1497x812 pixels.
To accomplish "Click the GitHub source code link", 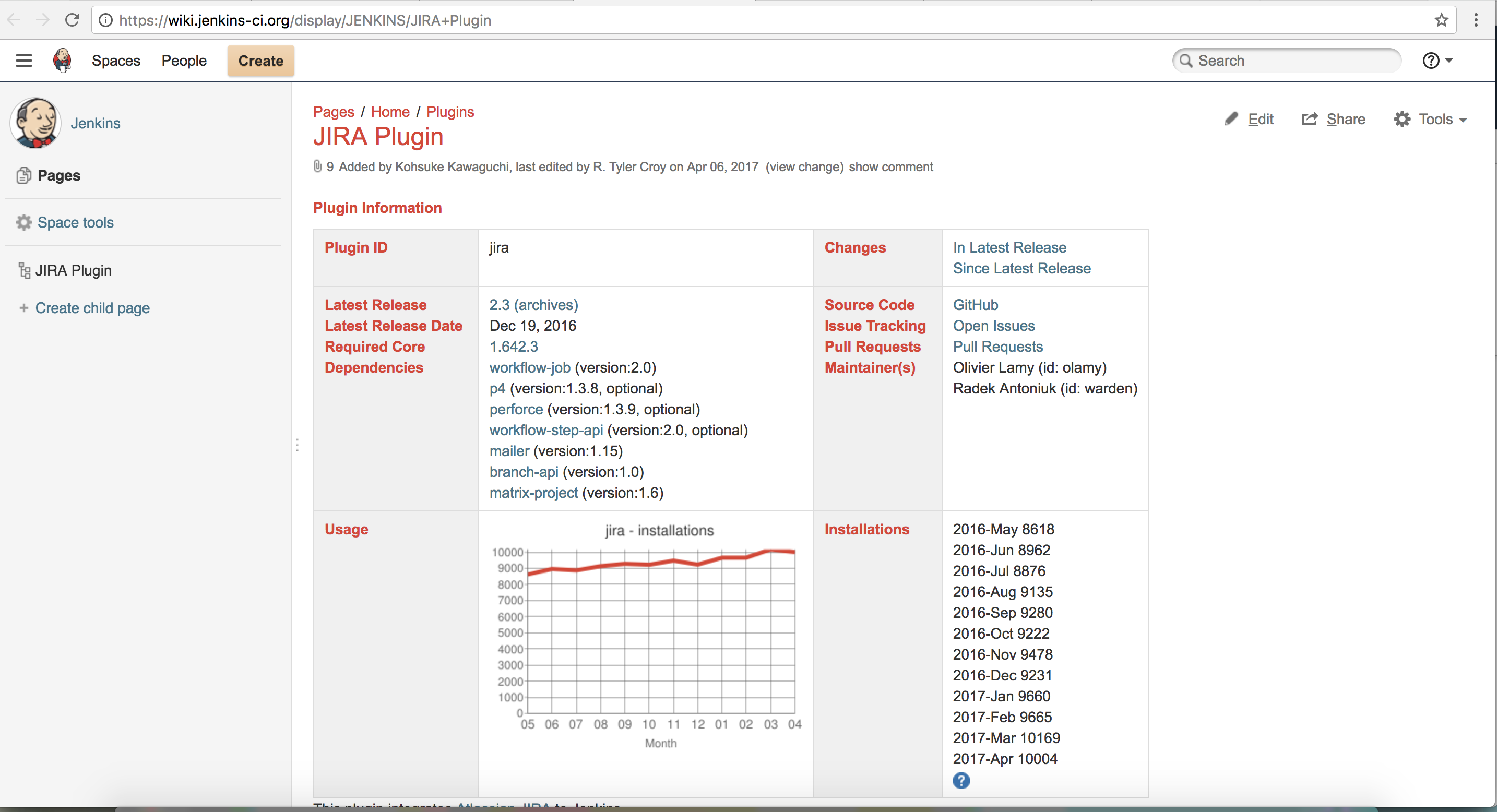I will (x=975, y=304).
